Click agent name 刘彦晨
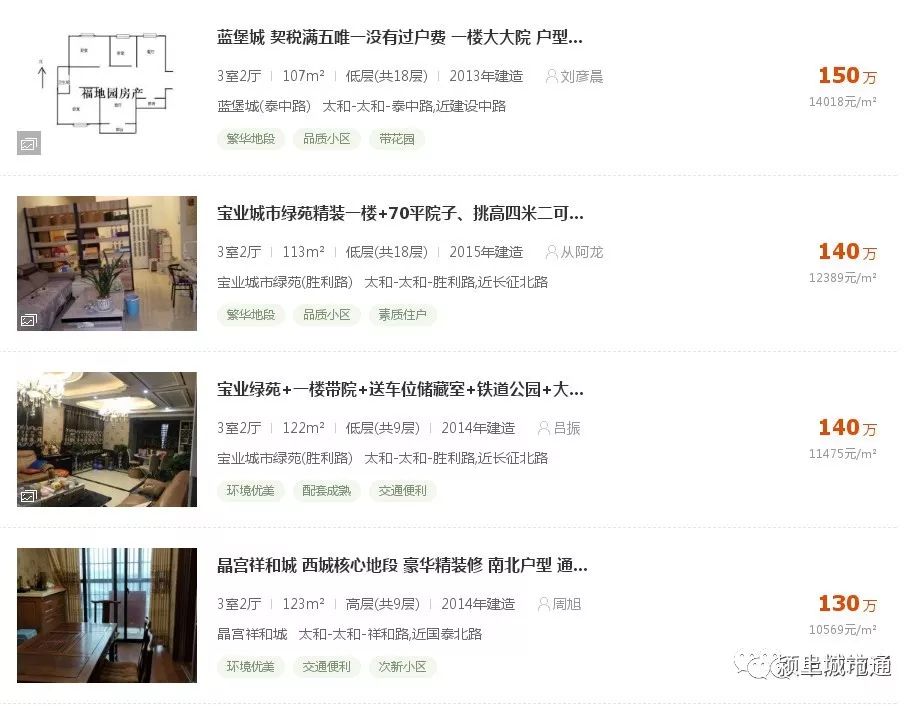Image resolution: width=921 pixels, height=706 pixels. pyautogui.click(x=581, y=76)
